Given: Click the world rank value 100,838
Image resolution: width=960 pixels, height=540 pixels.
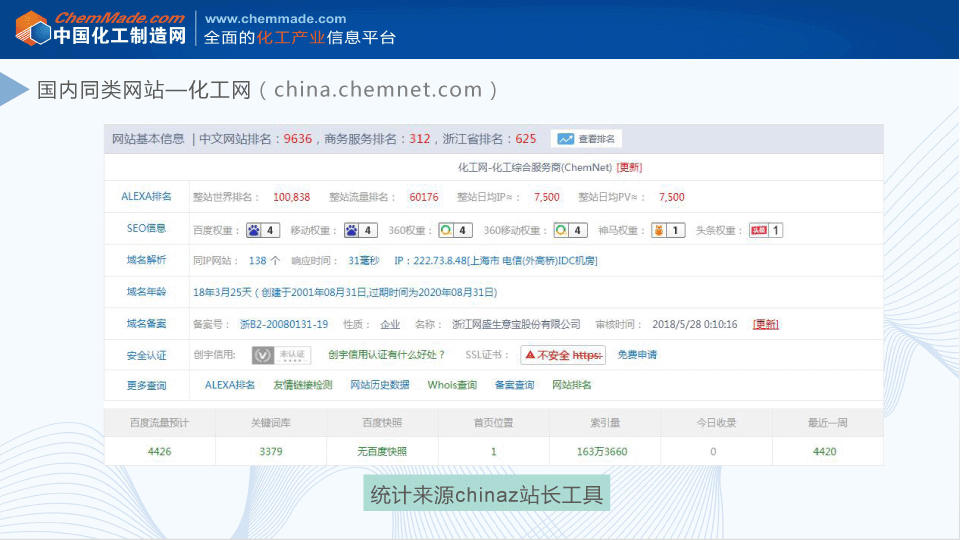Looking at the screenshot, I should (291, 197).
